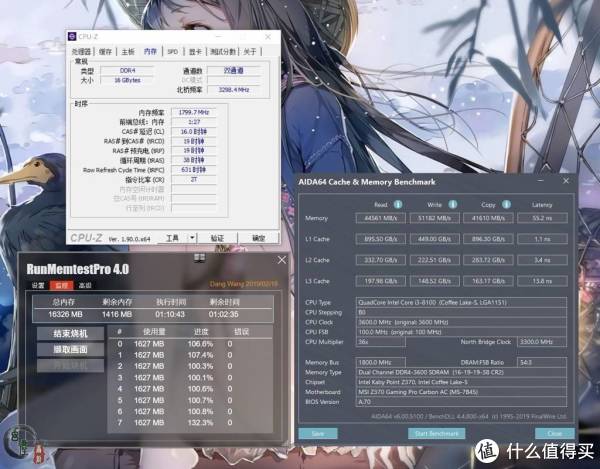Select the 内存 tab in CPU-Z

tap(150, 51)
